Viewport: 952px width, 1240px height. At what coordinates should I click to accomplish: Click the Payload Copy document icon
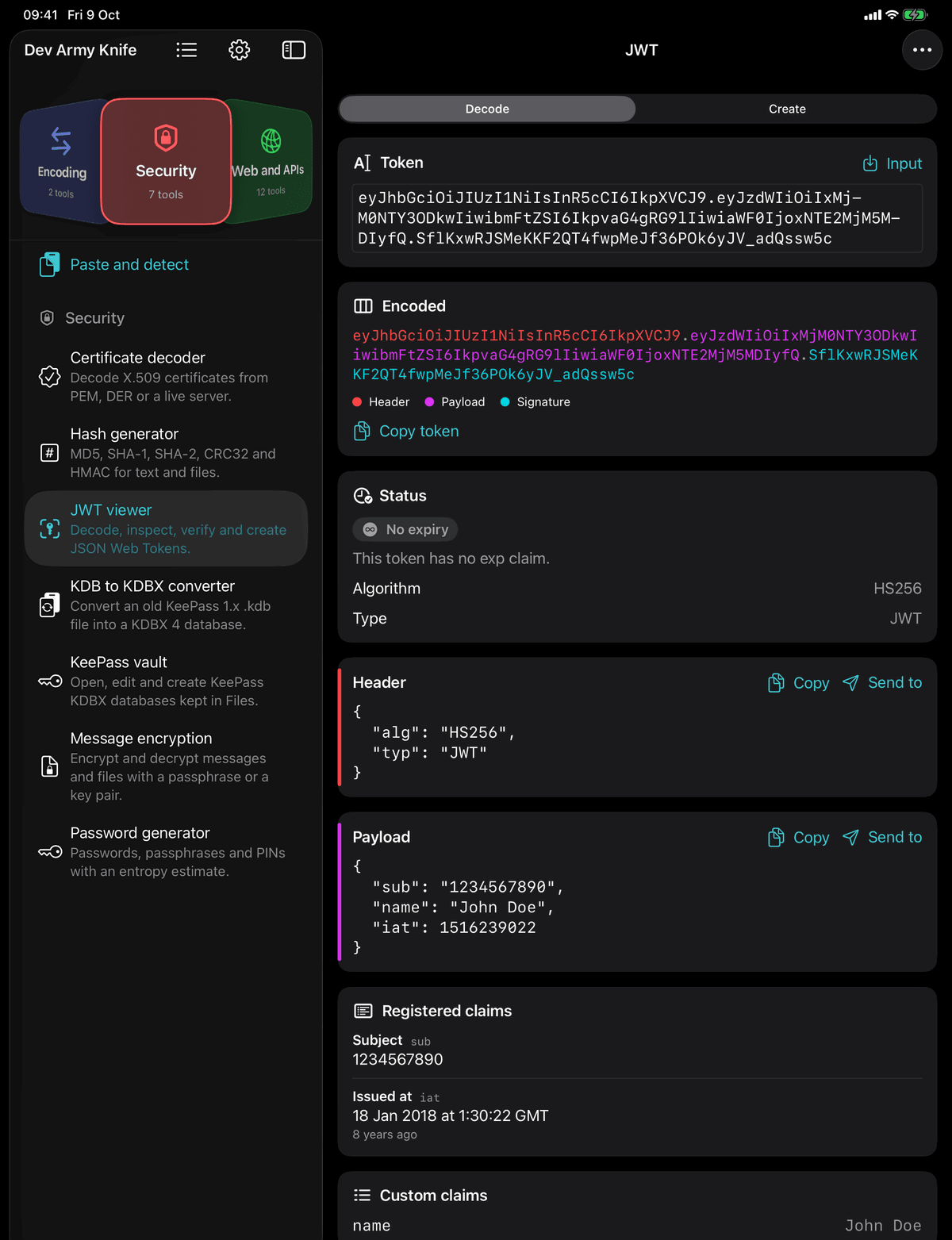pyautogui.click(x=776, y=838)
